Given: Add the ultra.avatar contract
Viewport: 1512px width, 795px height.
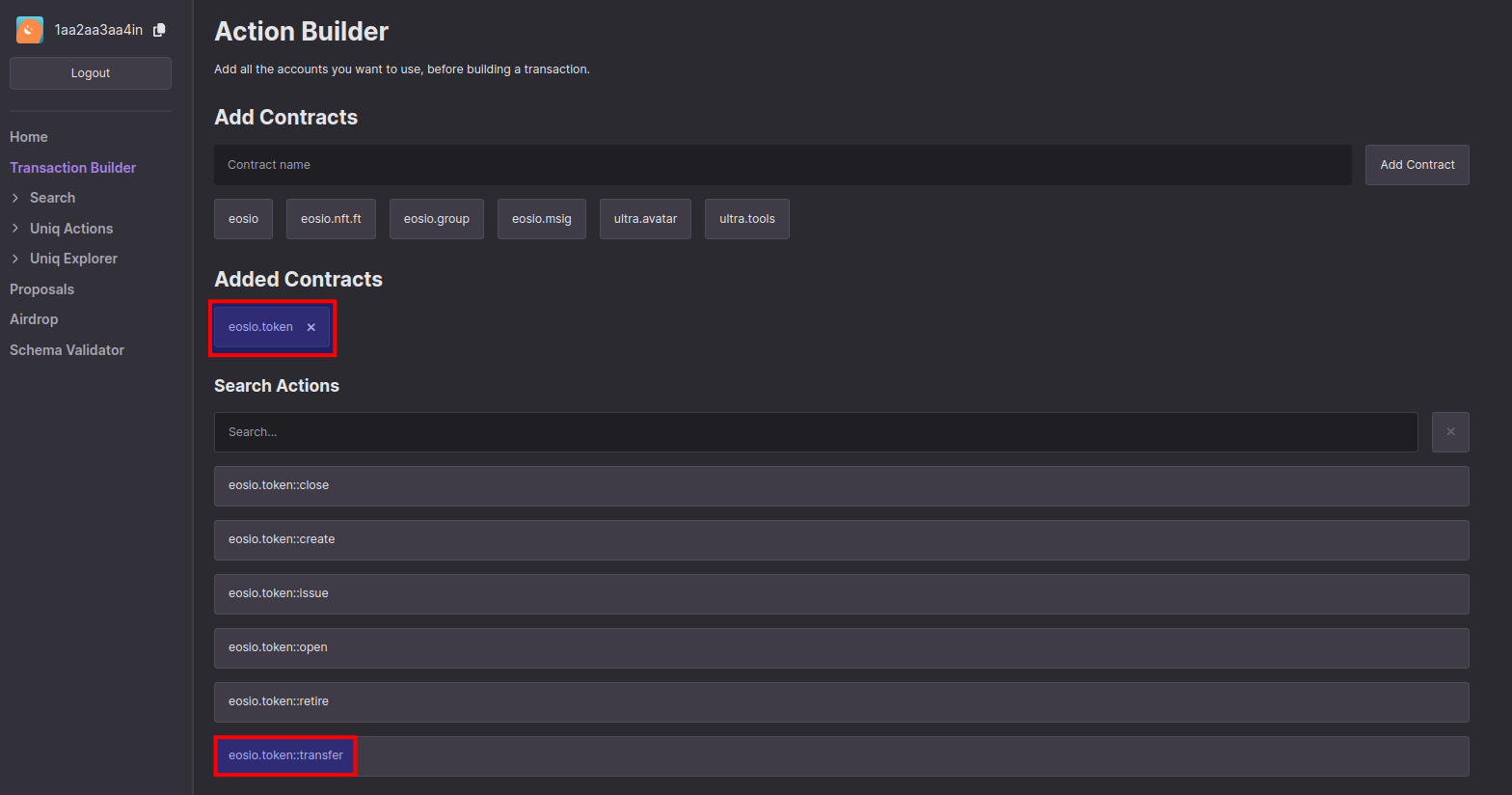Looking at the screenshot, I should 645,219.
